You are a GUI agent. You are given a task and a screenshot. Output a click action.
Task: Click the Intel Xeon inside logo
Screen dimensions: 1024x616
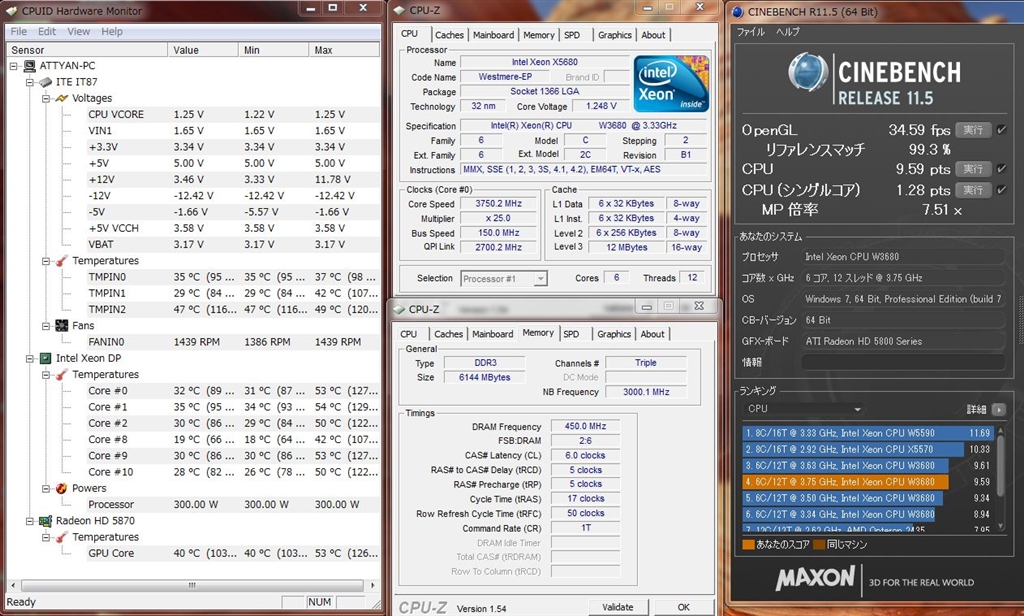[671, 84]
